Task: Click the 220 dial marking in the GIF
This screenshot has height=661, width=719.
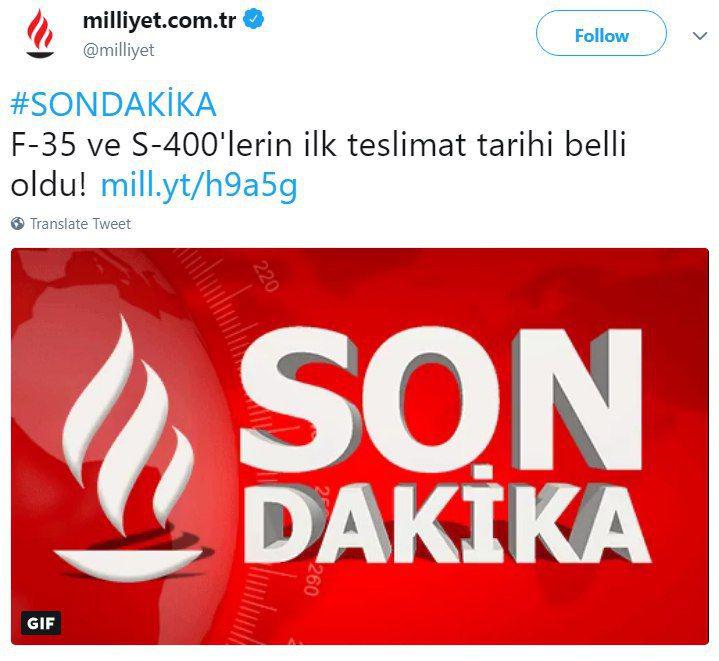Action: coord(265,275)
